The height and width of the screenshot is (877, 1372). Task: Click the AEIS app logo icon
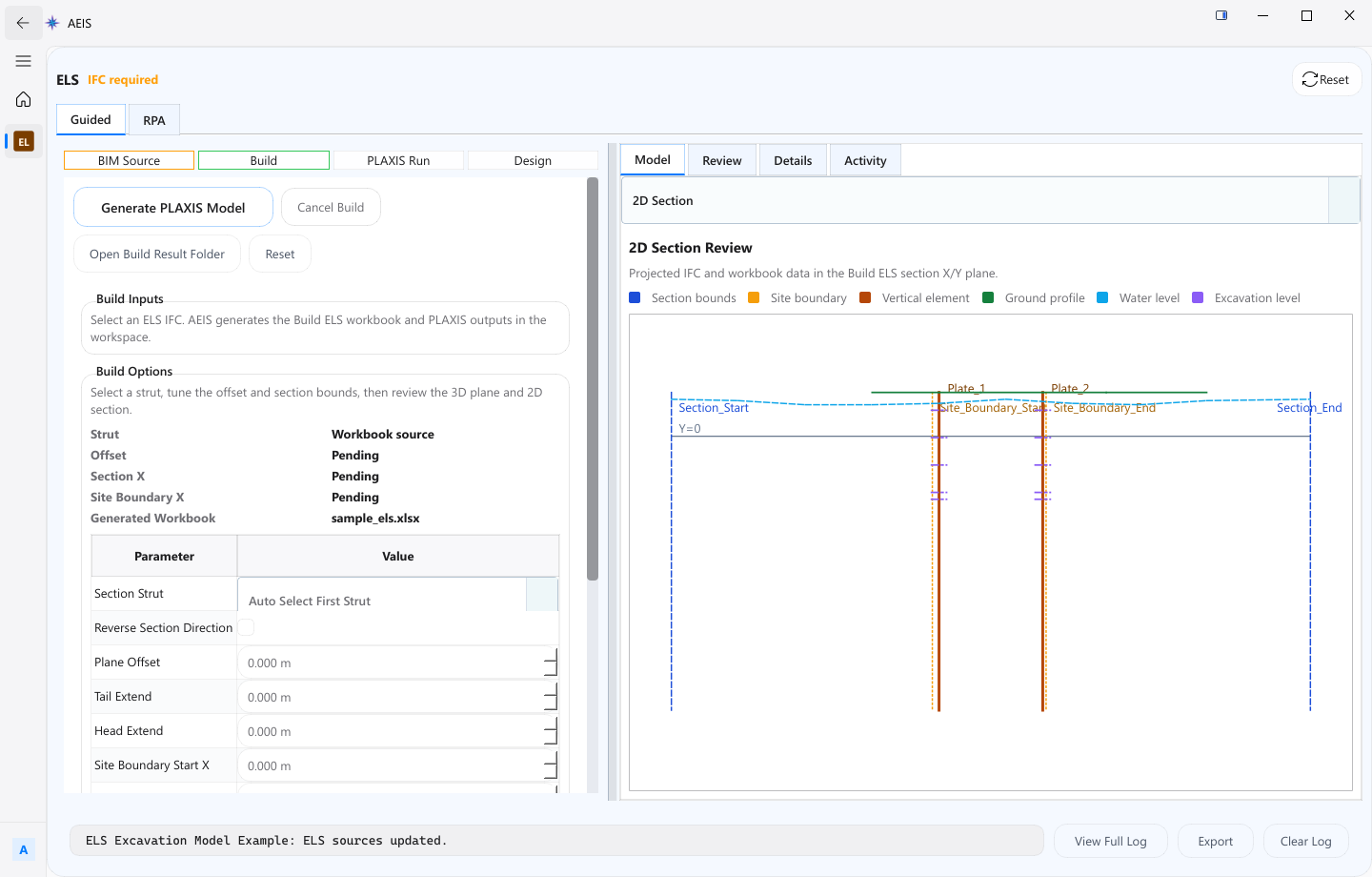(x=53, y=23)
